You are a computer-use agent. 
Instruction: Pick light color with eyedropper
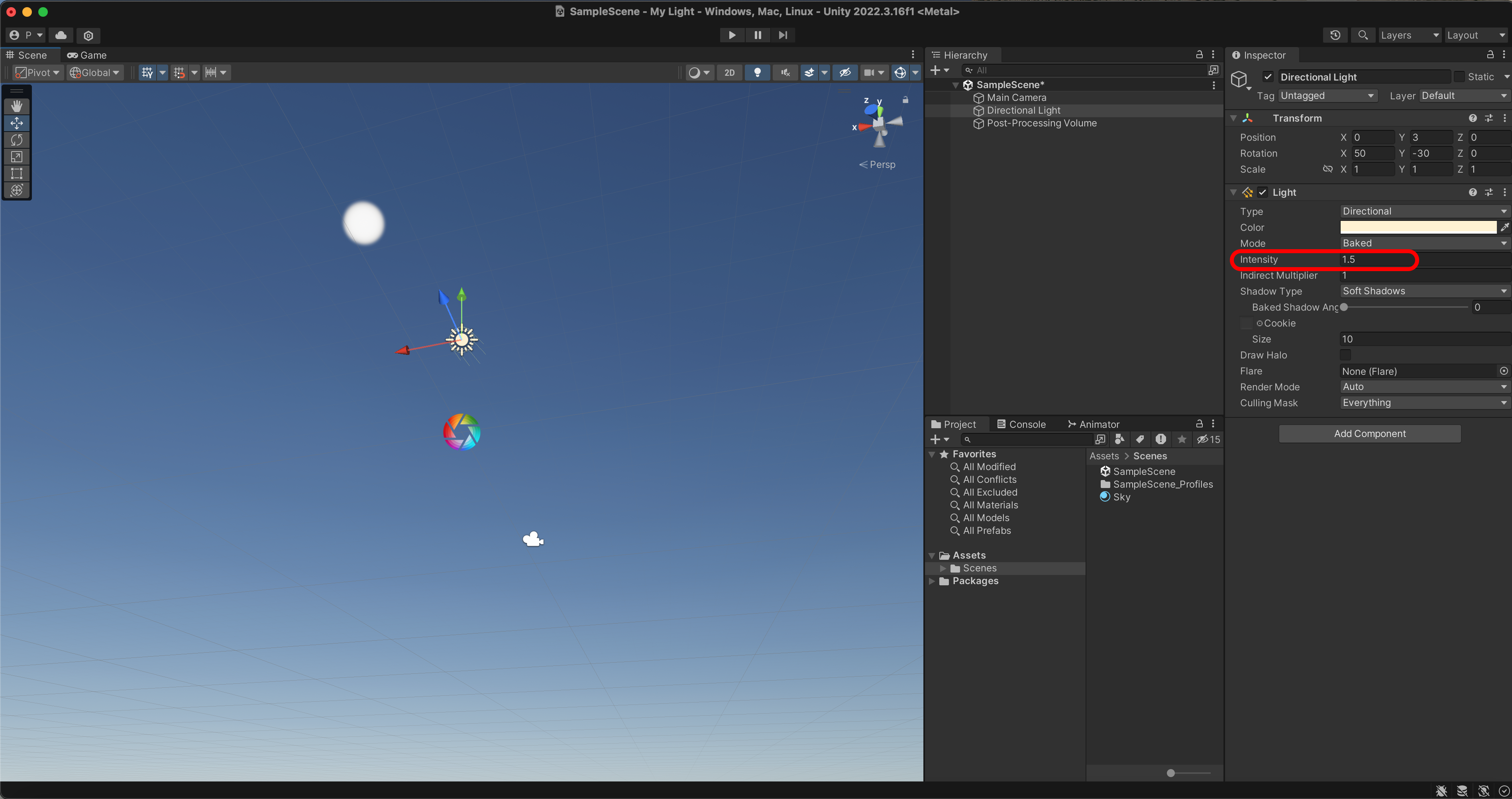point(1504,227)
